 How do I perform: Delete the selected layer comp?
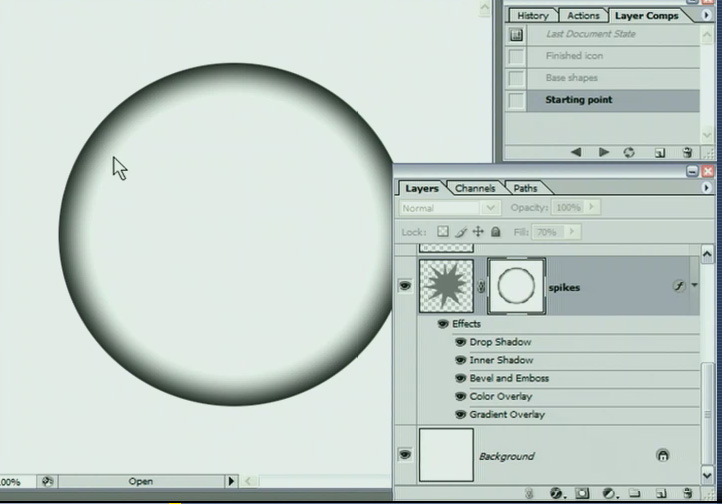coord(687,153)
